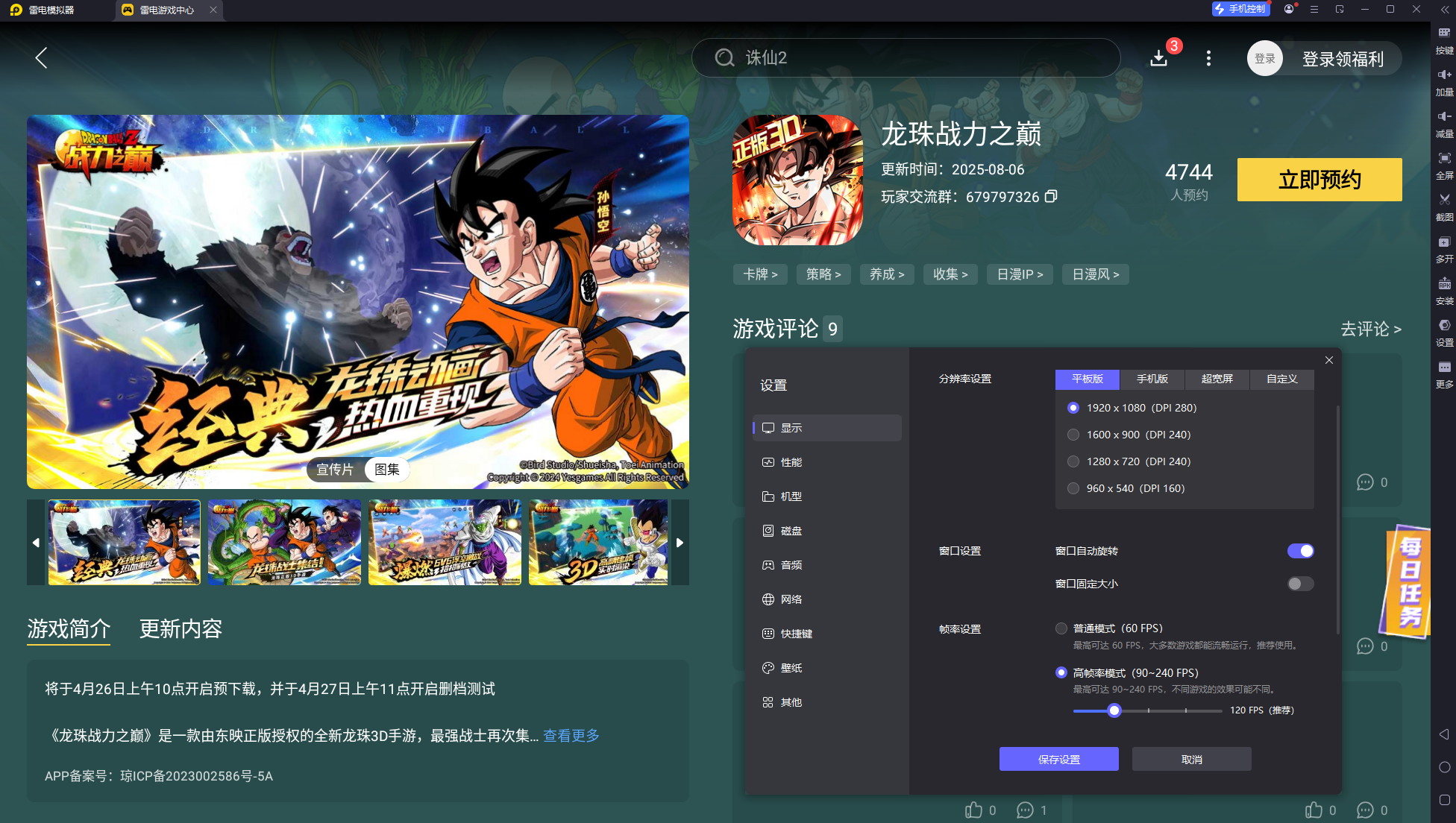
Task: Close the settings dialog
Action: click(1329, 360)
